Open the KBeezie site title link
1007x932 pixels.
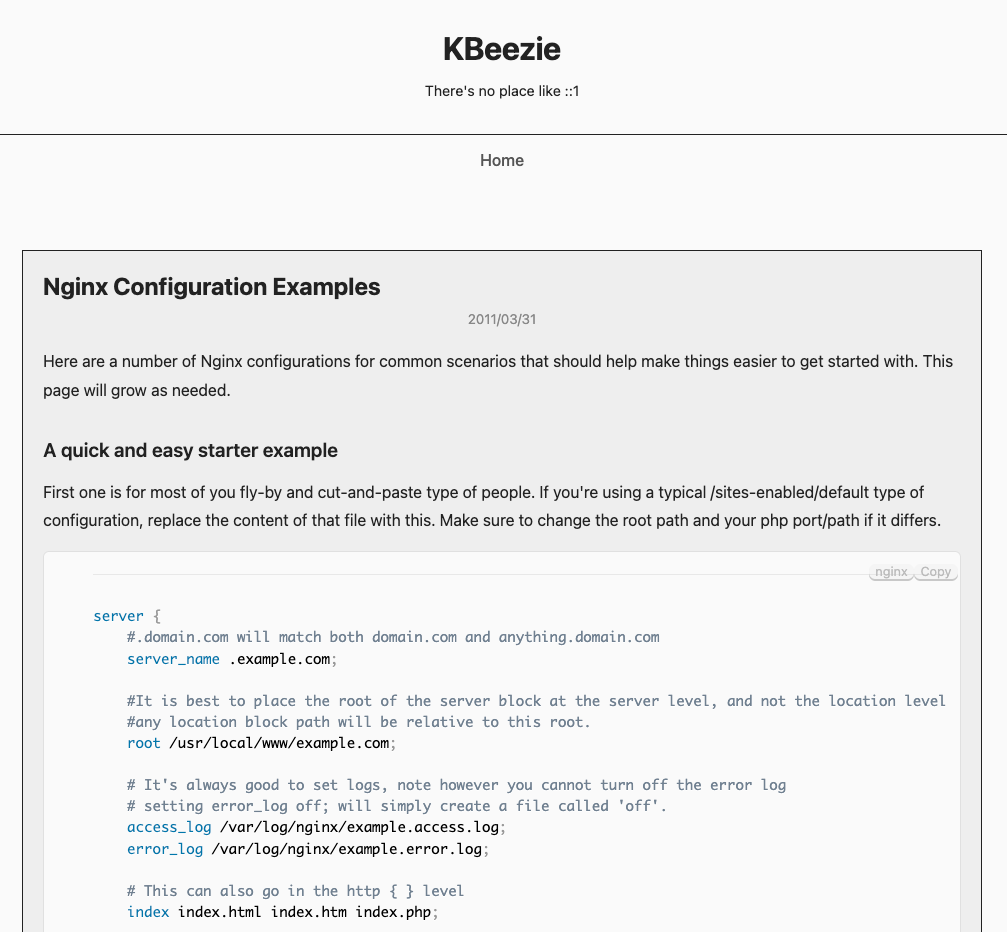tap(502, 49)
